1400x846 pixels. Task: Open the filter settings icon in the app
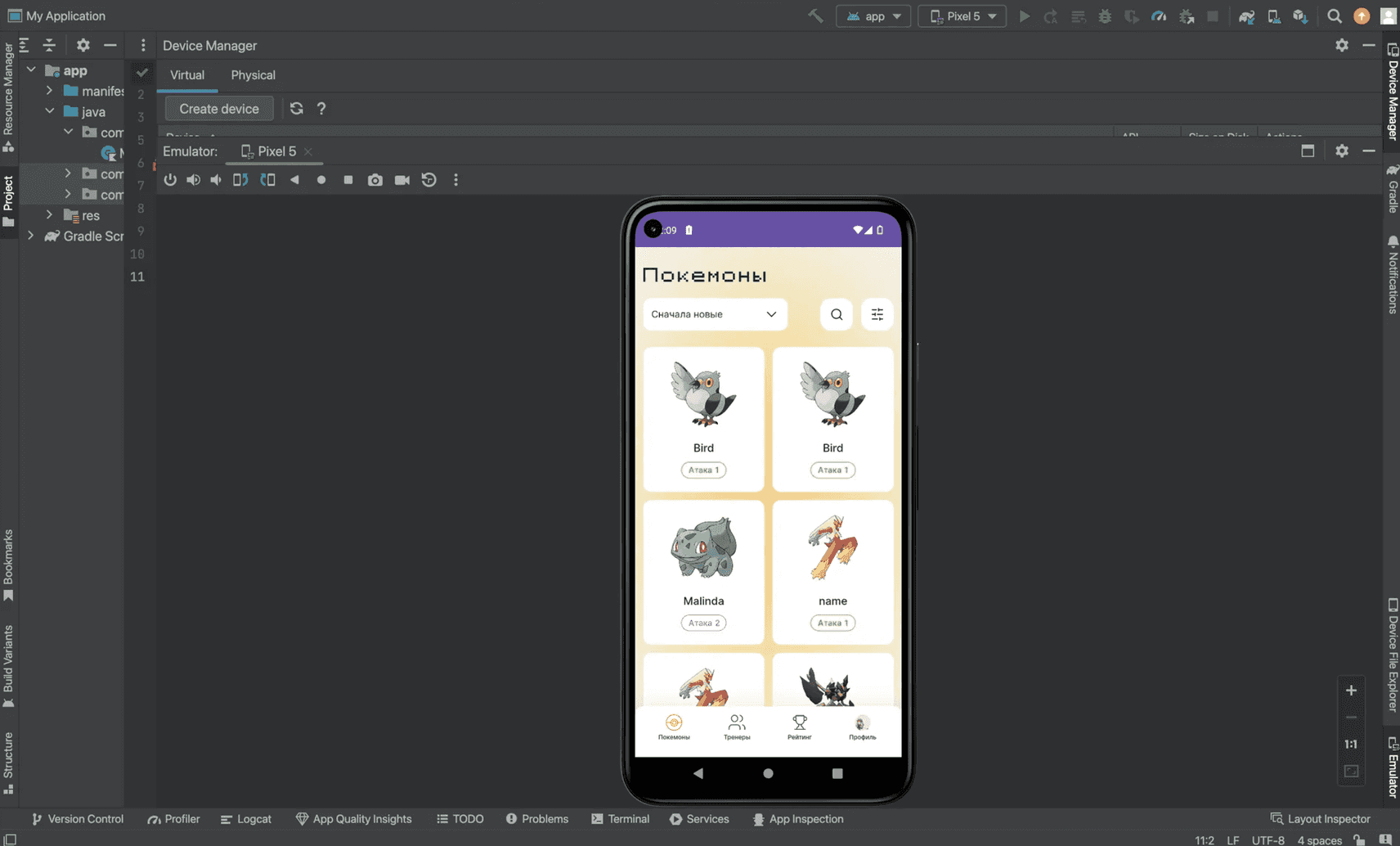(877, 314)
